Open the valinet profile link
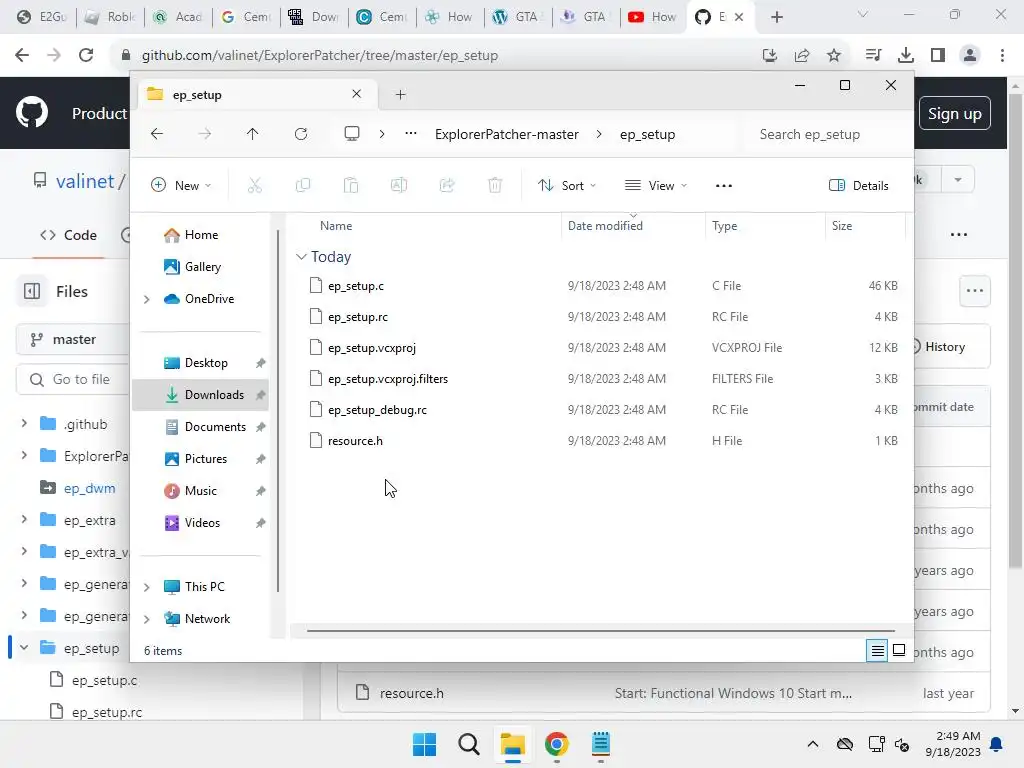This screenshot has width=1024, height=768. (85, 181)
